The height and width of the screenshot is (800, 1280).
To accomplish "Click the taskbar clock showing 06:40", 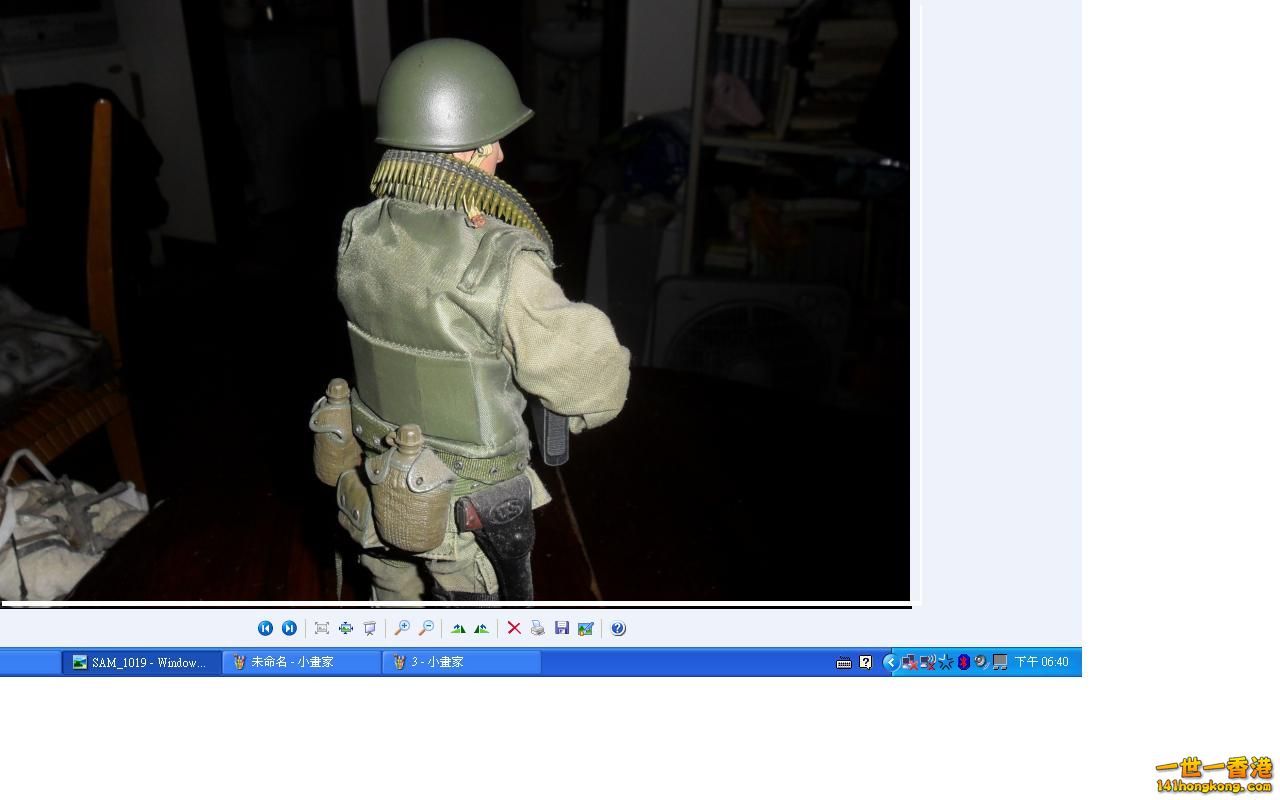I will (x=1041, y=662).
